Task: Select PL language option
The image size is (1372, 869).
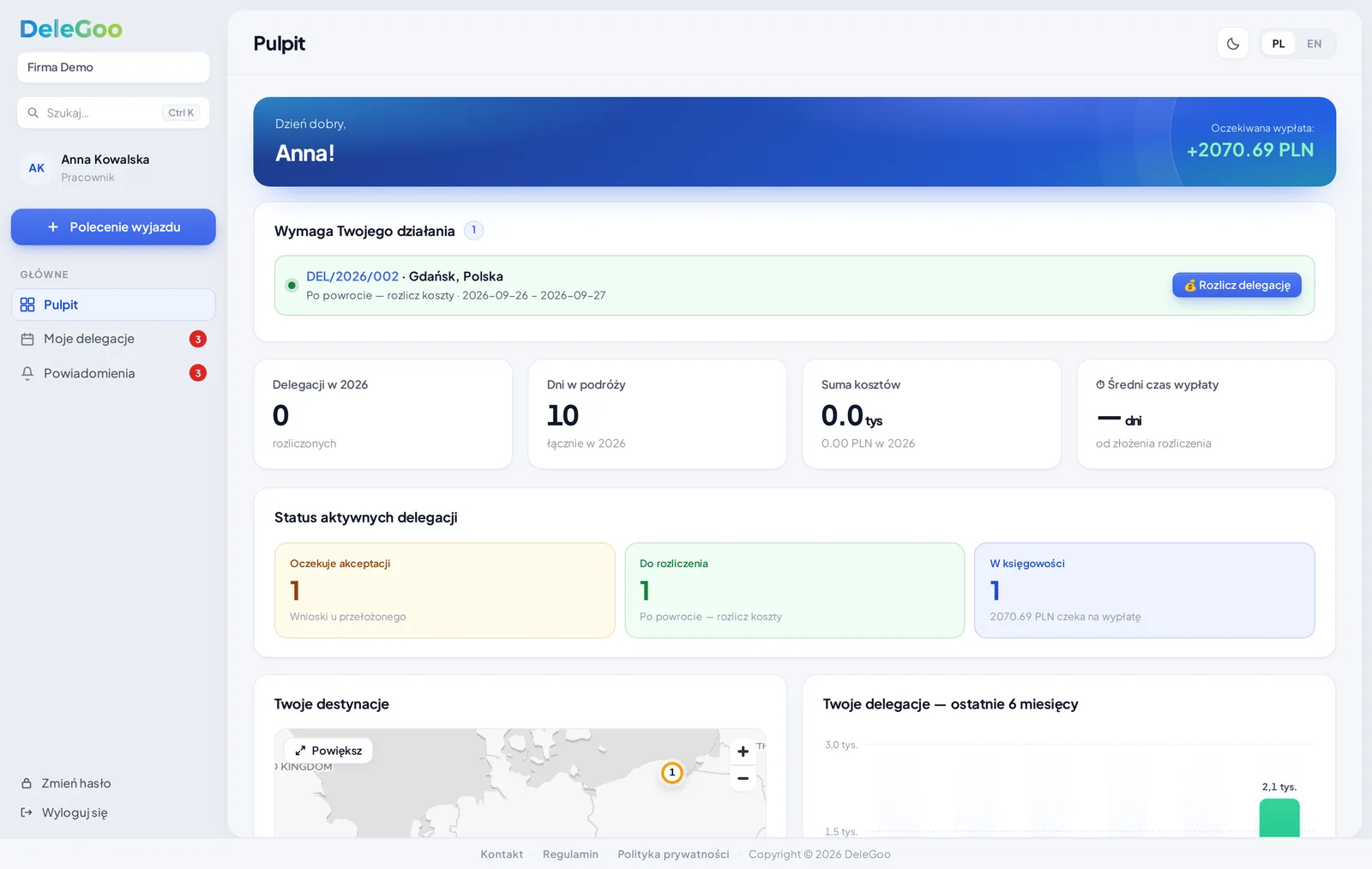Action: pyautogui.click(x=1278, y=44)
